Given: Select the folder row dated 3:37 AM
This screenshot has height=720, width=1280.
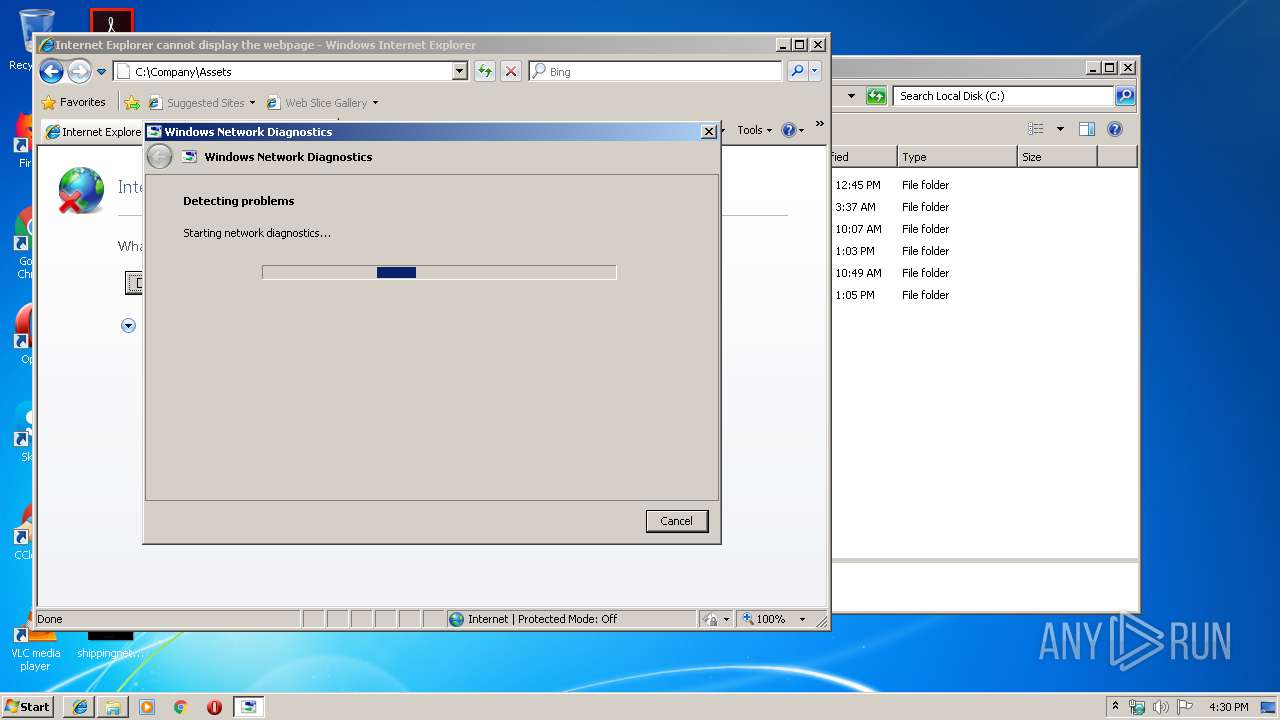Looking at the screenshot, I should point(985,207).
